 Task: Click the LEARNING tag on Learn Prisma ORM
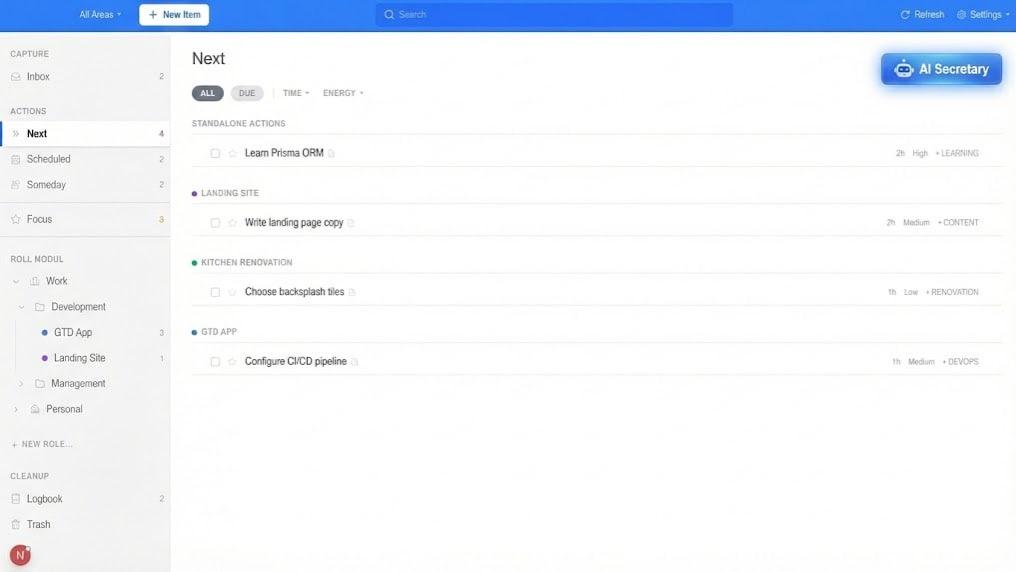coord(957,154)
